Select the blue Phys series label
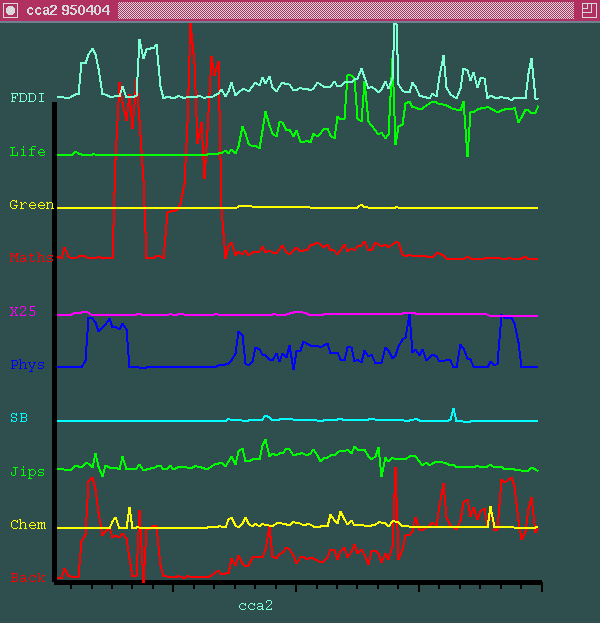The height and width of the screenshot is (623, 600). [x=27, y=365]
